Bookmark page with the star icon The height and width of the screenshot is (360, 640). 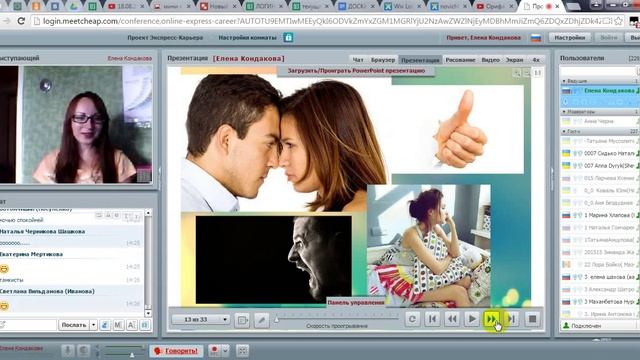click(x=619, y=21)
